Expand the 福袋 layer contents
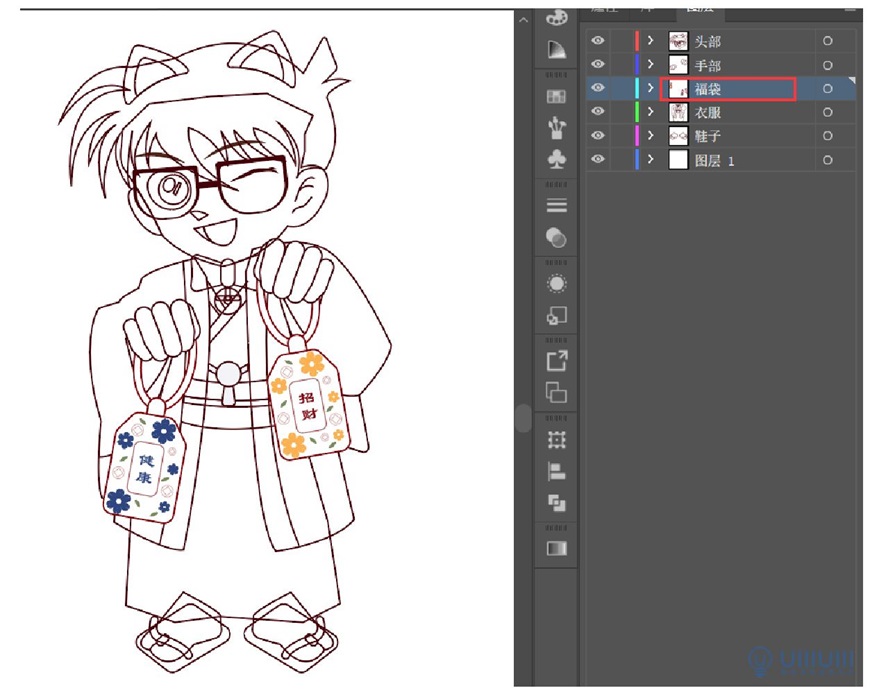The image size is (870, 695). 651,88
